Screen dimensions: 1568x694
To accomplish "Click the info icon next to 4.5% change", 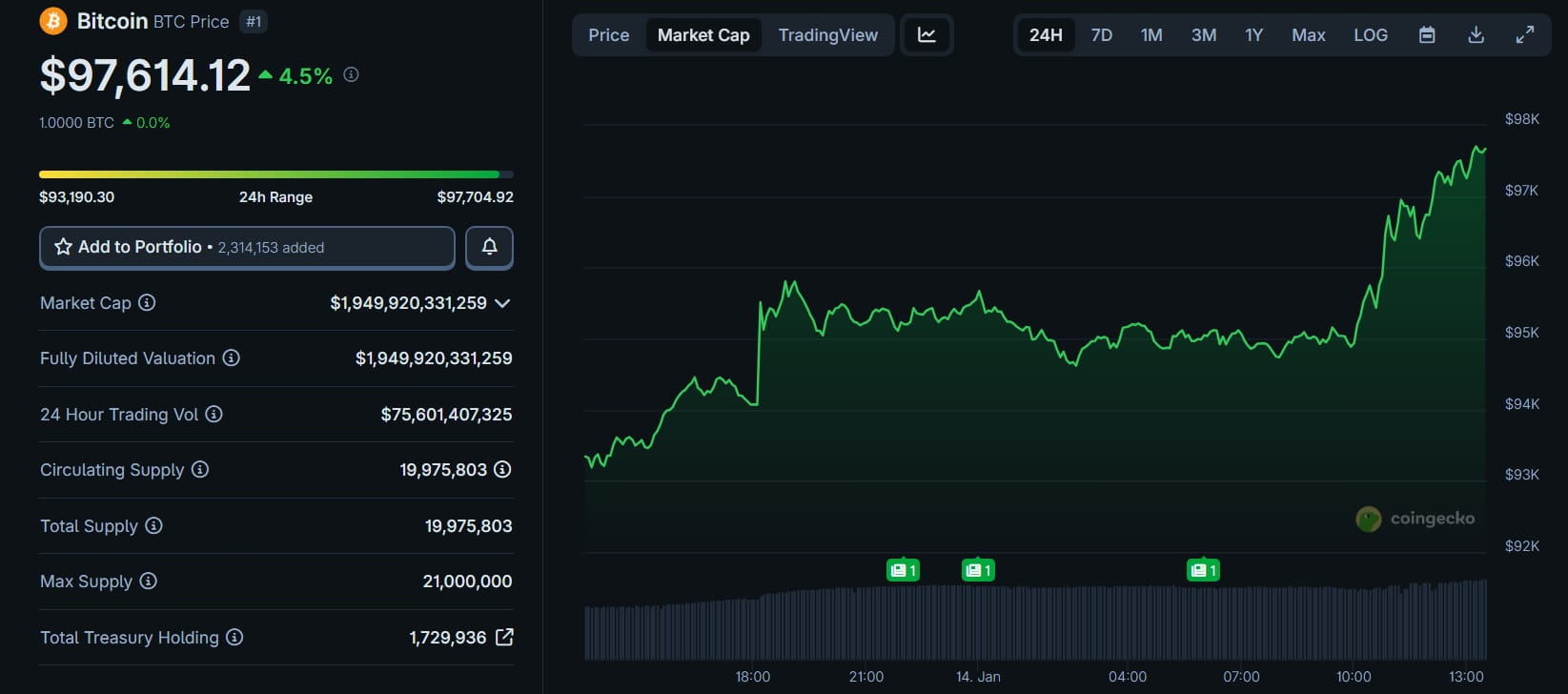I will (351, 74).
